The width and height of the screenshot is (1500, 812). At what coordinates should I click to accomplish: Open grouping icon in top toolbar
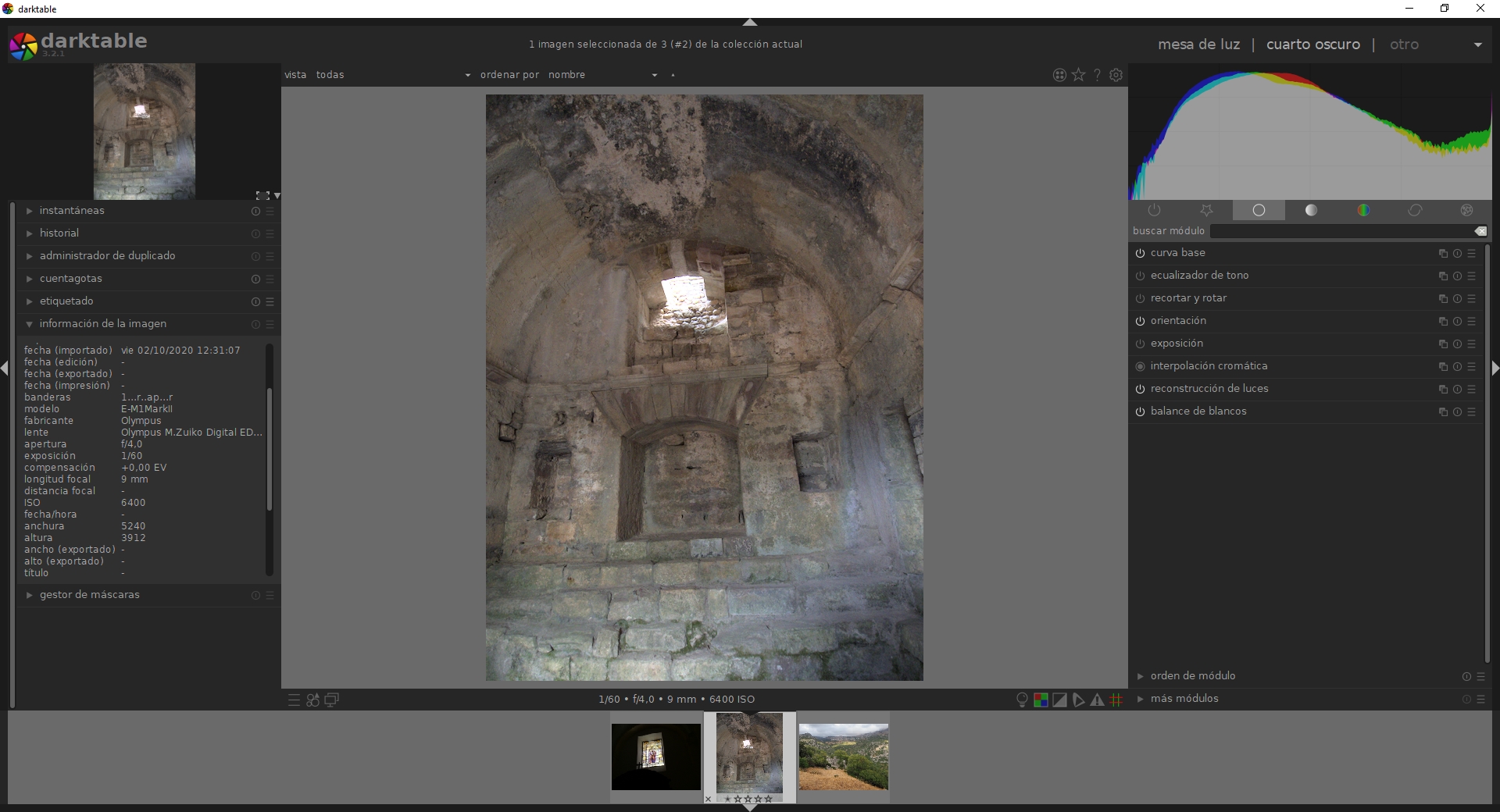pyautogui.click(x=1059, y=75)
